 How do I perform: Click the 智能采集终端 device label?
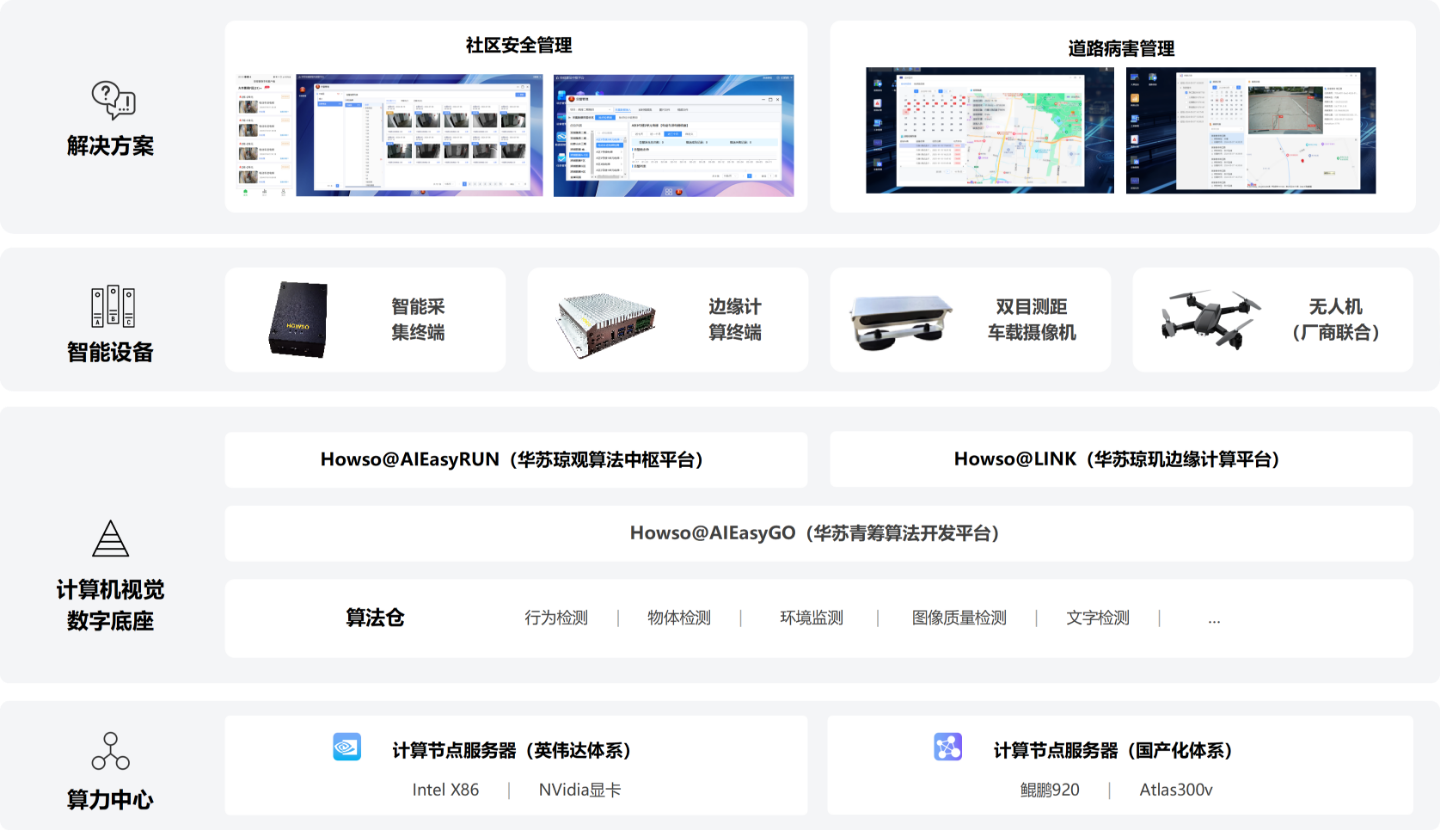(418, 319)
